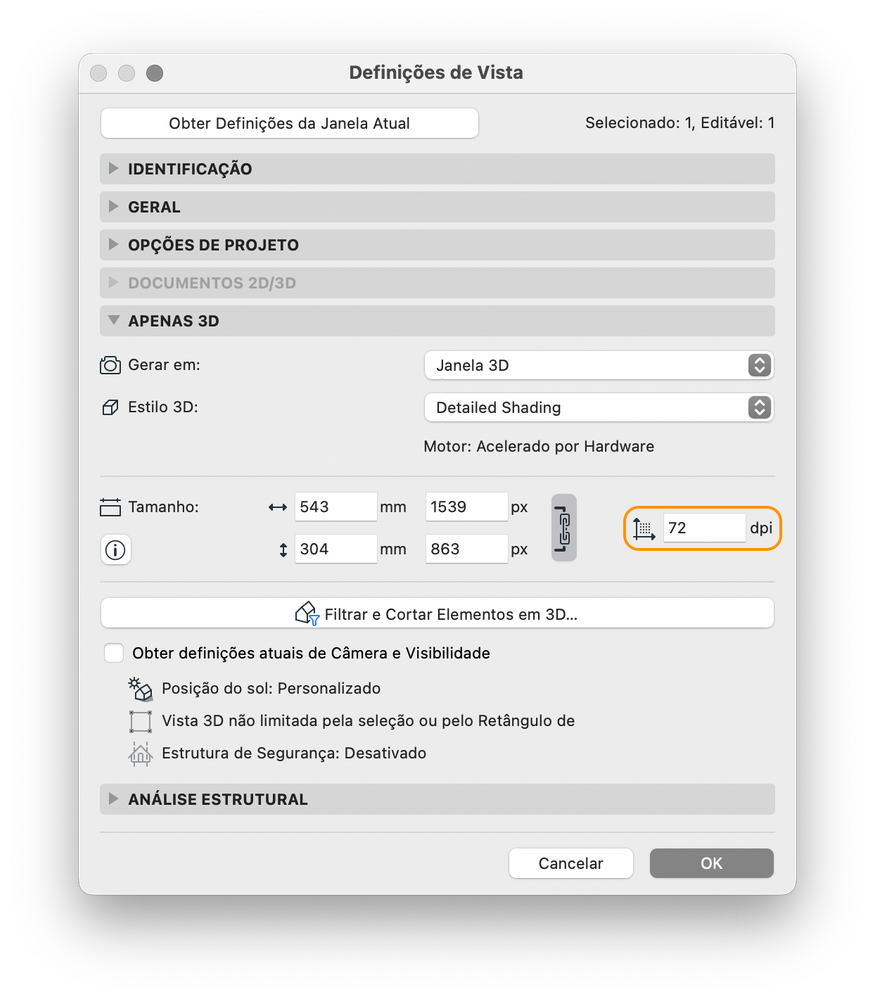Click the pixel height field showing 863
Screen dimensions: 875x999
(466, 549)
